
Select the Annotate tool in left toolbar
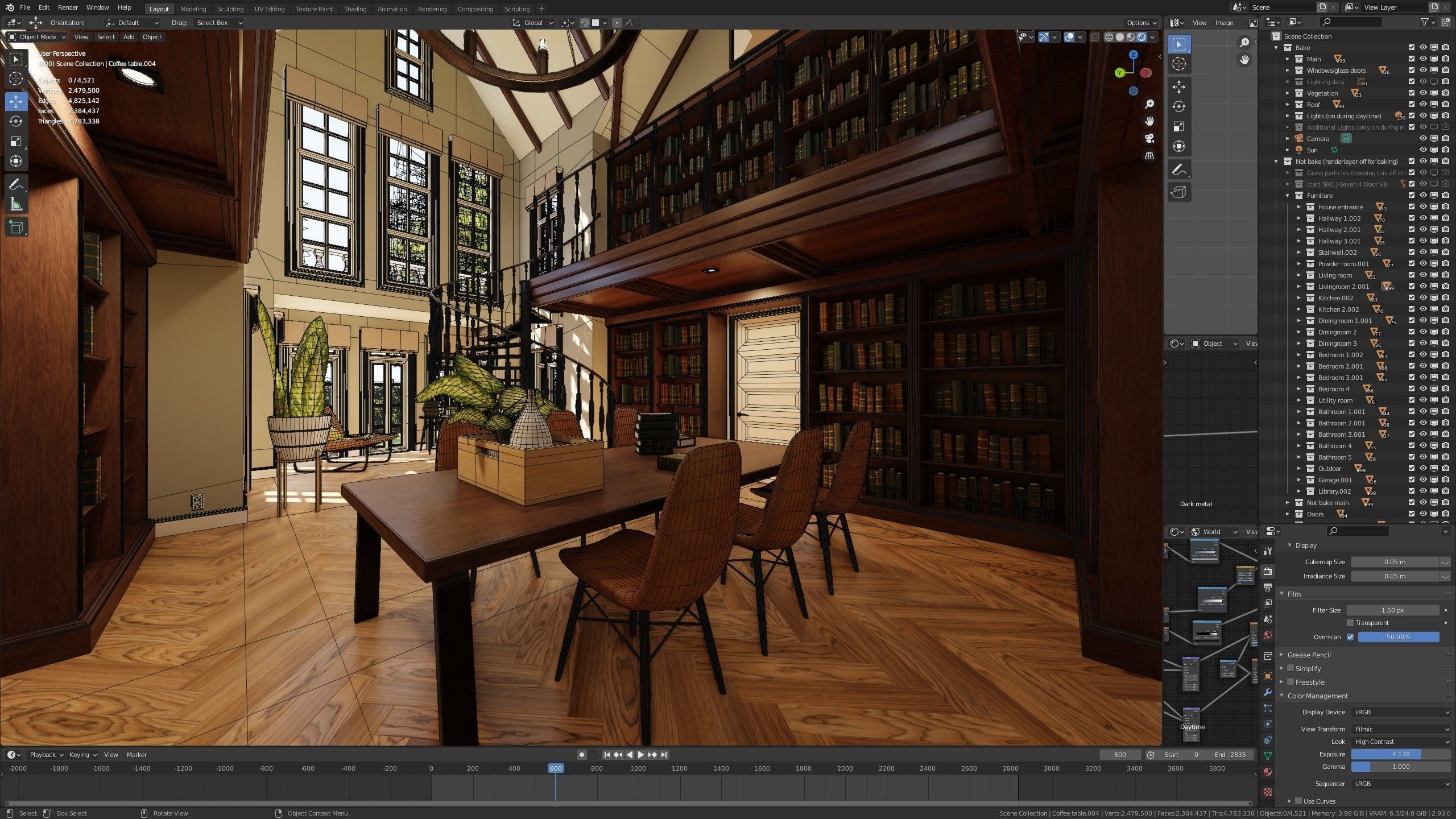16,184
